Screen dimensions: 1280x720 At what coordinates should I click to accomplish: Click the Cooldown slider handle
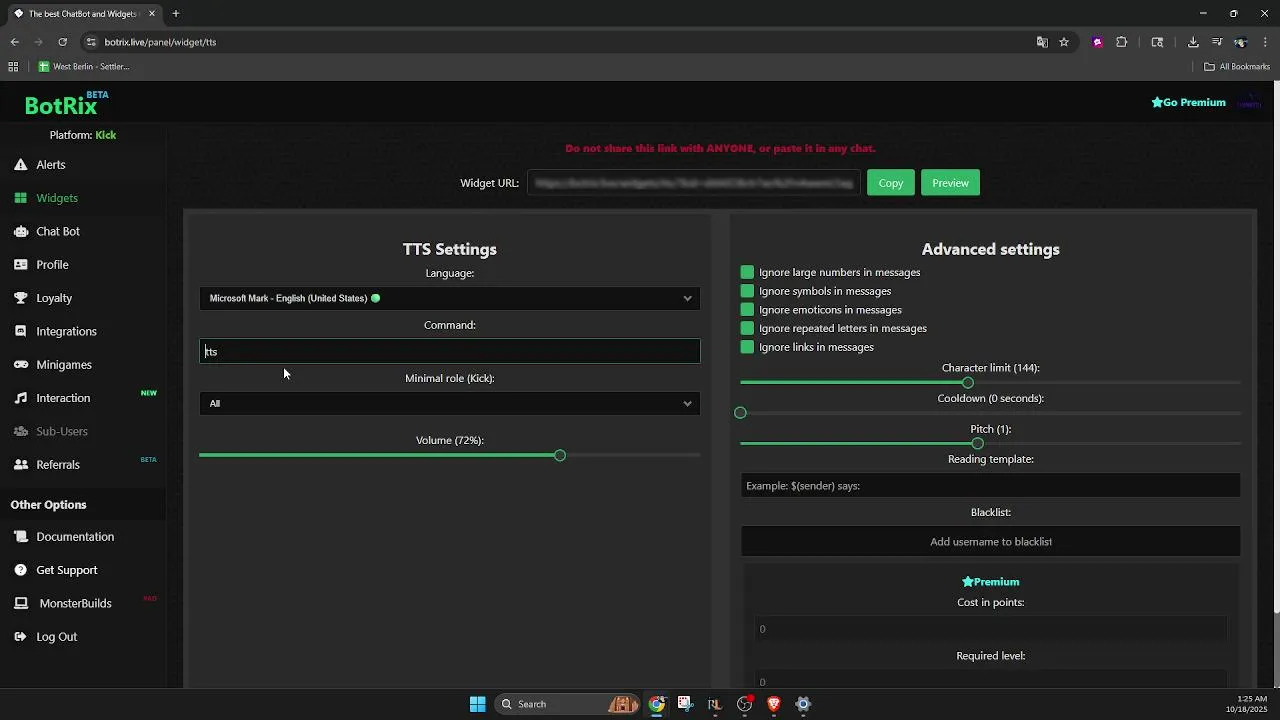(x=740, y=413)
